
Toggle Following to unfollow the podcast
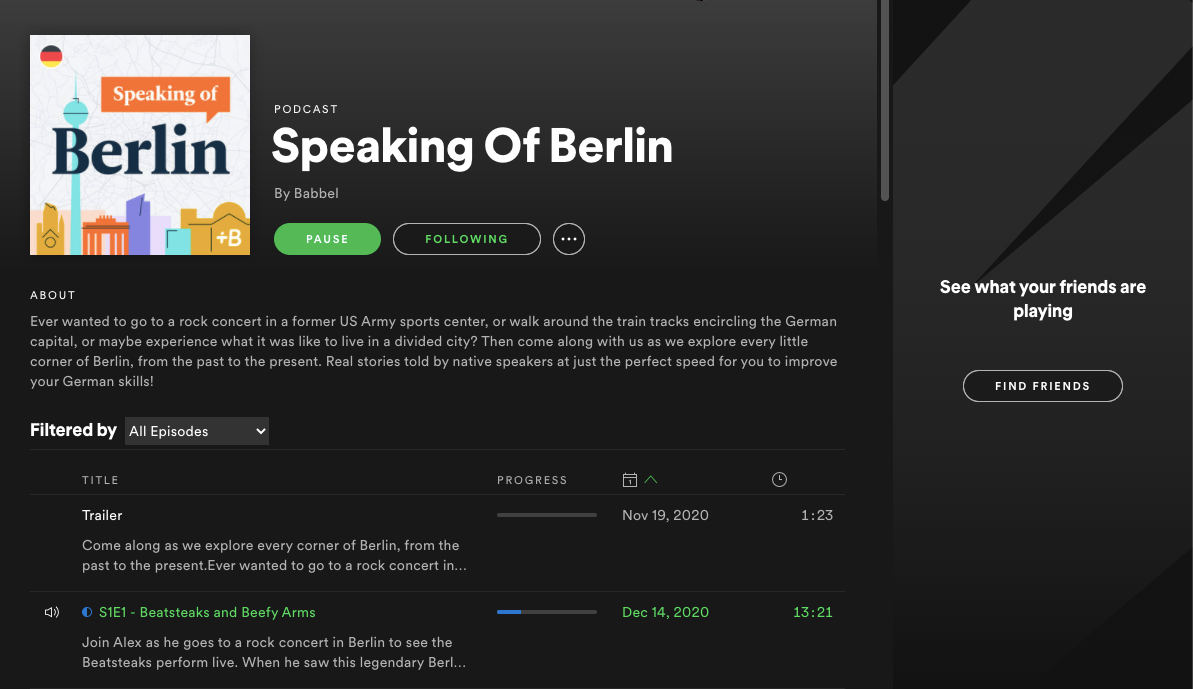[x=466, y=239]
